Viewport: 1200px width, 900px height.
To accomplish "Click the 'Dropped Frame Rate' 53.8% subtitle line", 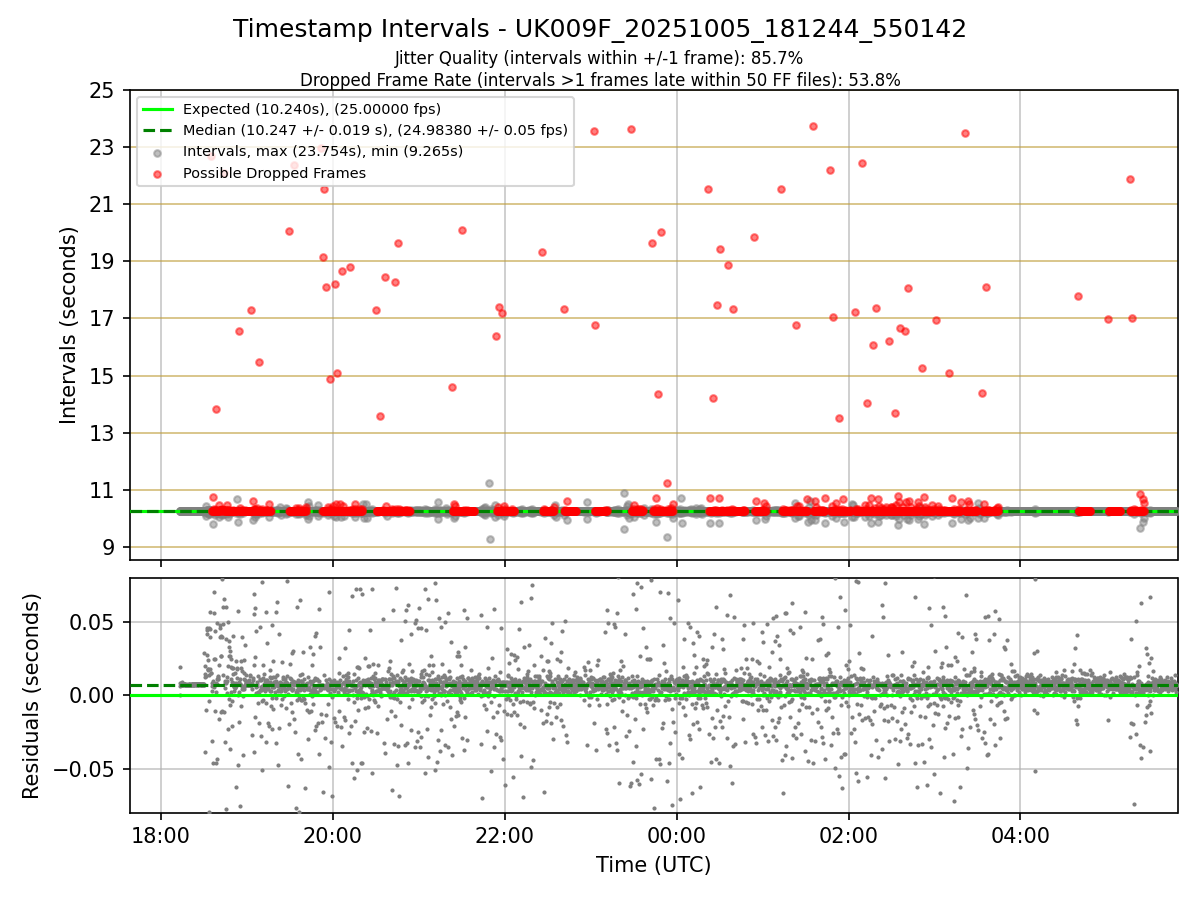I will coord(600,80).
